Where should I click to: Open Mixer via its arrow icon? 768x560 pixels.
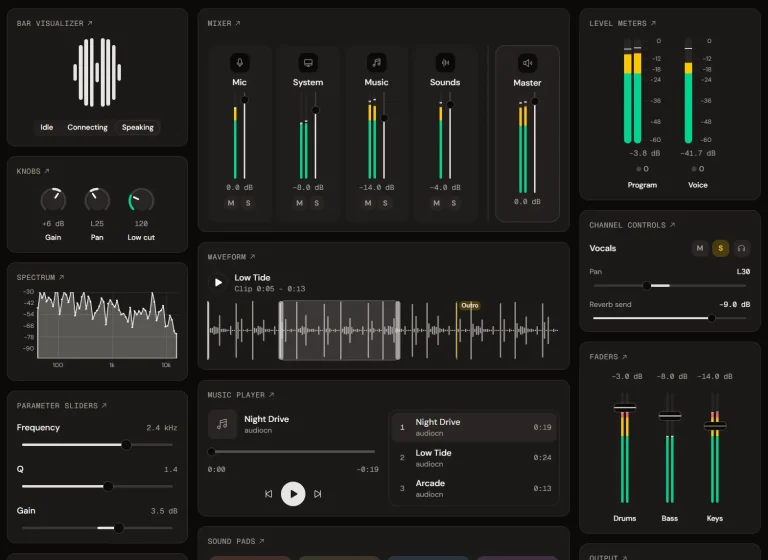[238, 23]
